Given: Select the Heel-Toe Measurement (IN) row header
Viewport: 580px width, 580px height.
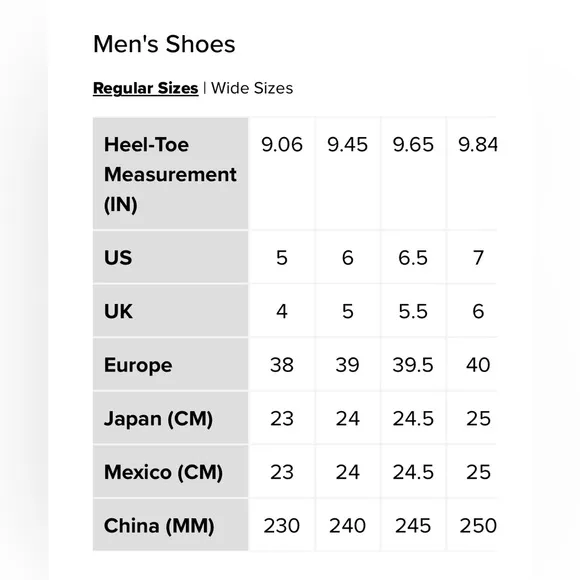Looking at the screenshot, I should click(x=171, y=173).
